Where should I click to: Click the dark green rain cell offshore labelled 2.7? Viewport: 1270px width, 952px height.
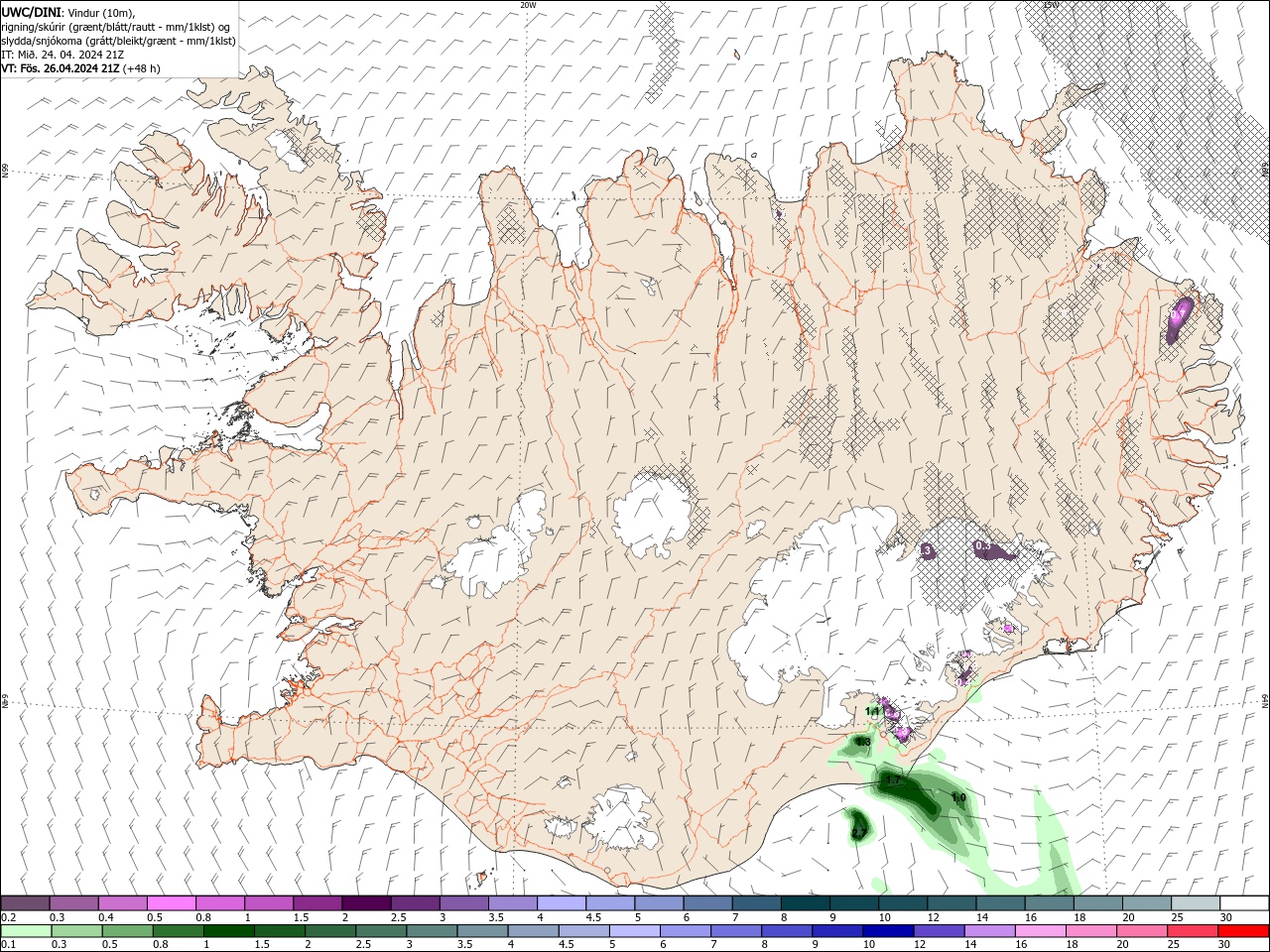(858, 825)
